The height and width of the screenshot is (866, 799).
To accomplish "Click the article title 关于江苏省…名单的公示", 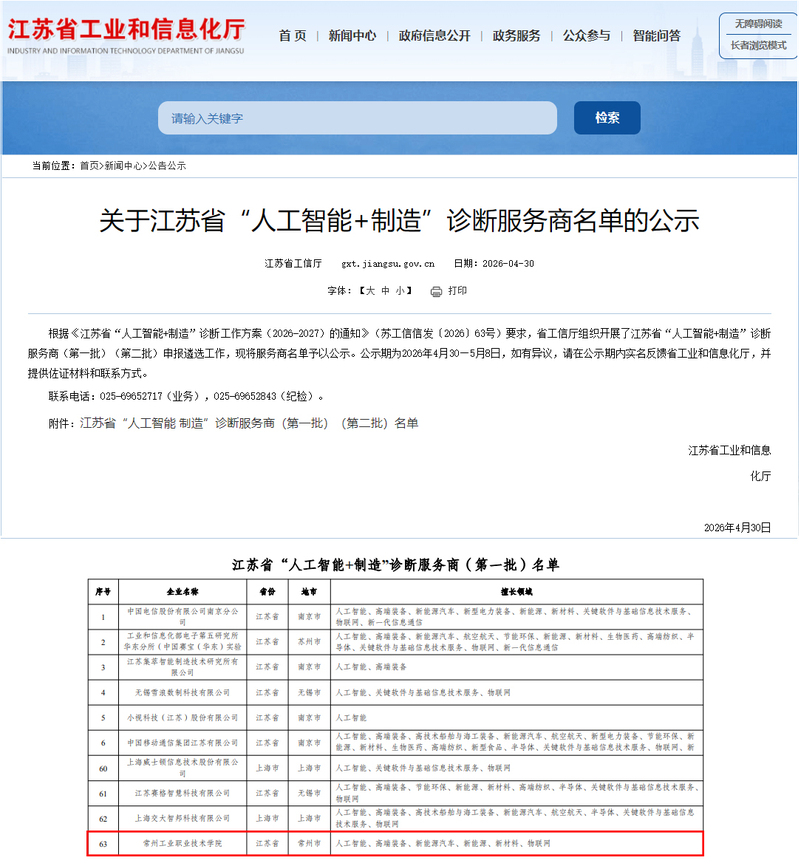I will pos(399,220).
